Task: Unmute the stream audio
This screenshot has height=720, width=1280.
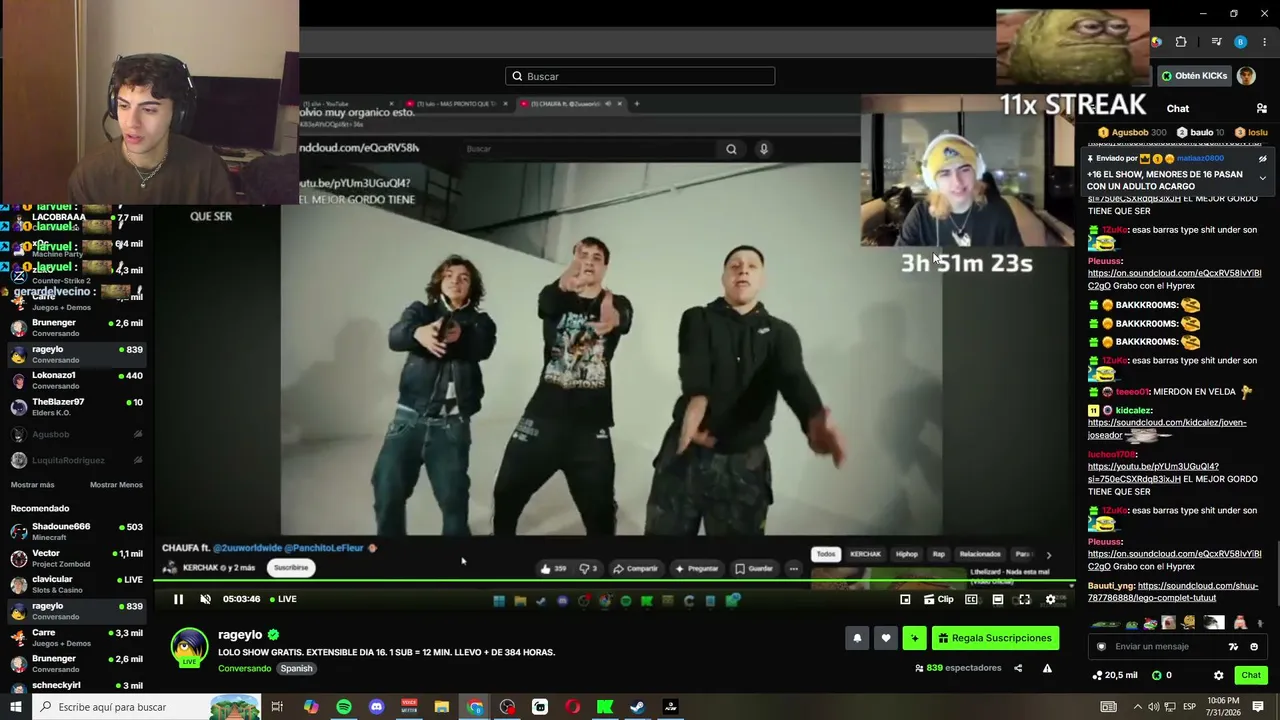Action: click(x=205, y=599)
